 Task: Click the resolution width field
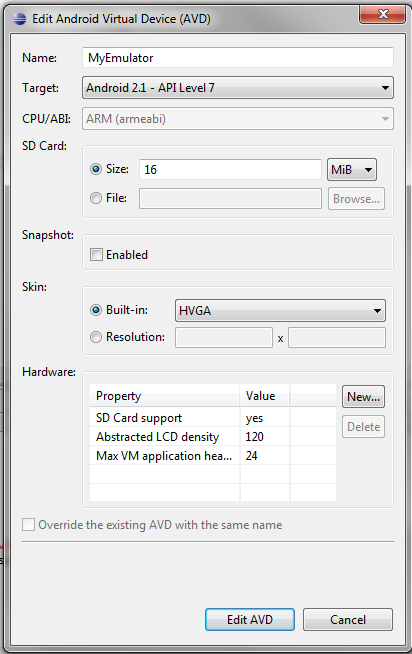point(224,338)
